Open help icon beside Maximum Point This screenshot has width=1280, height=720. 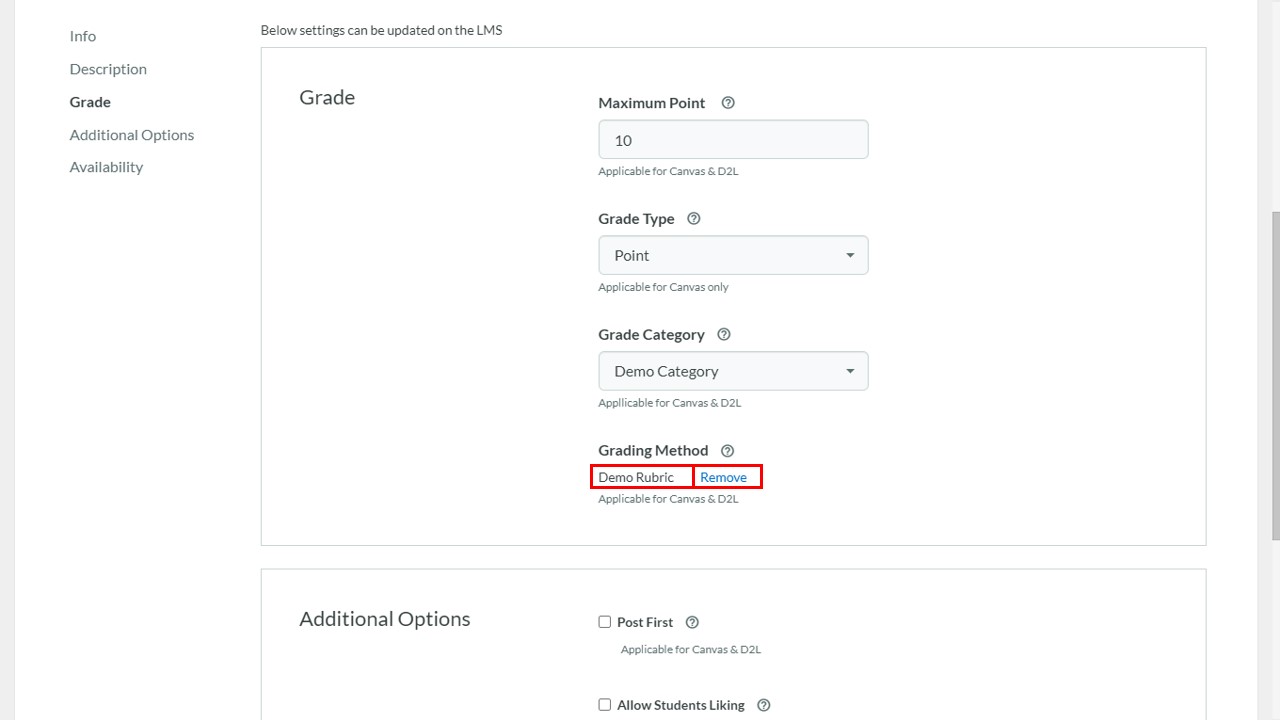coord(728,103)
